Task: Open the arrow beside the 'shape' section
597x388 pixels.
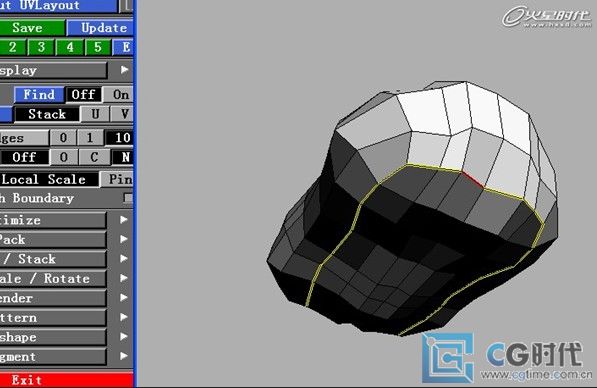Action: point(124,337)
